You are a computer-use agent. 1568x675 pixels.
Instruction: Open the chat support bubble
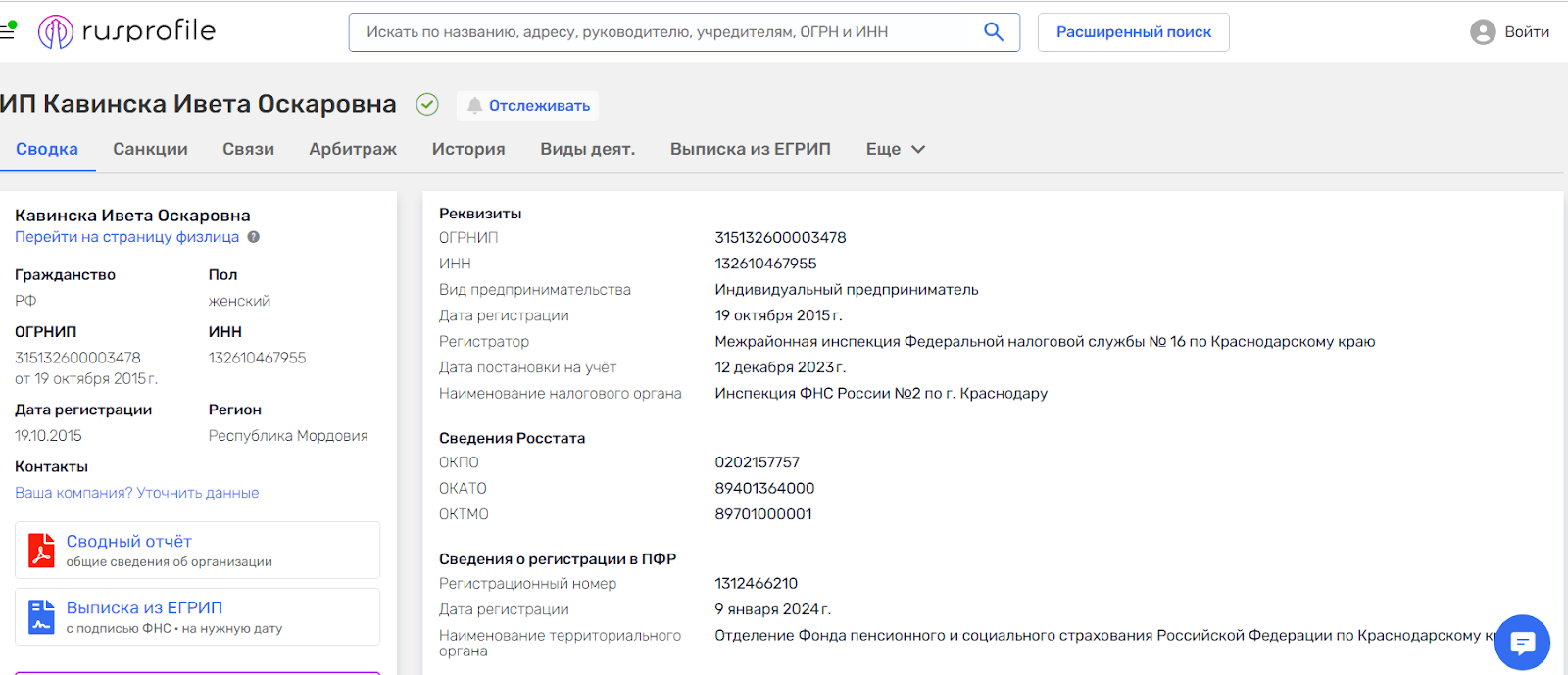pyautogui.click(x=1522, y=642)
